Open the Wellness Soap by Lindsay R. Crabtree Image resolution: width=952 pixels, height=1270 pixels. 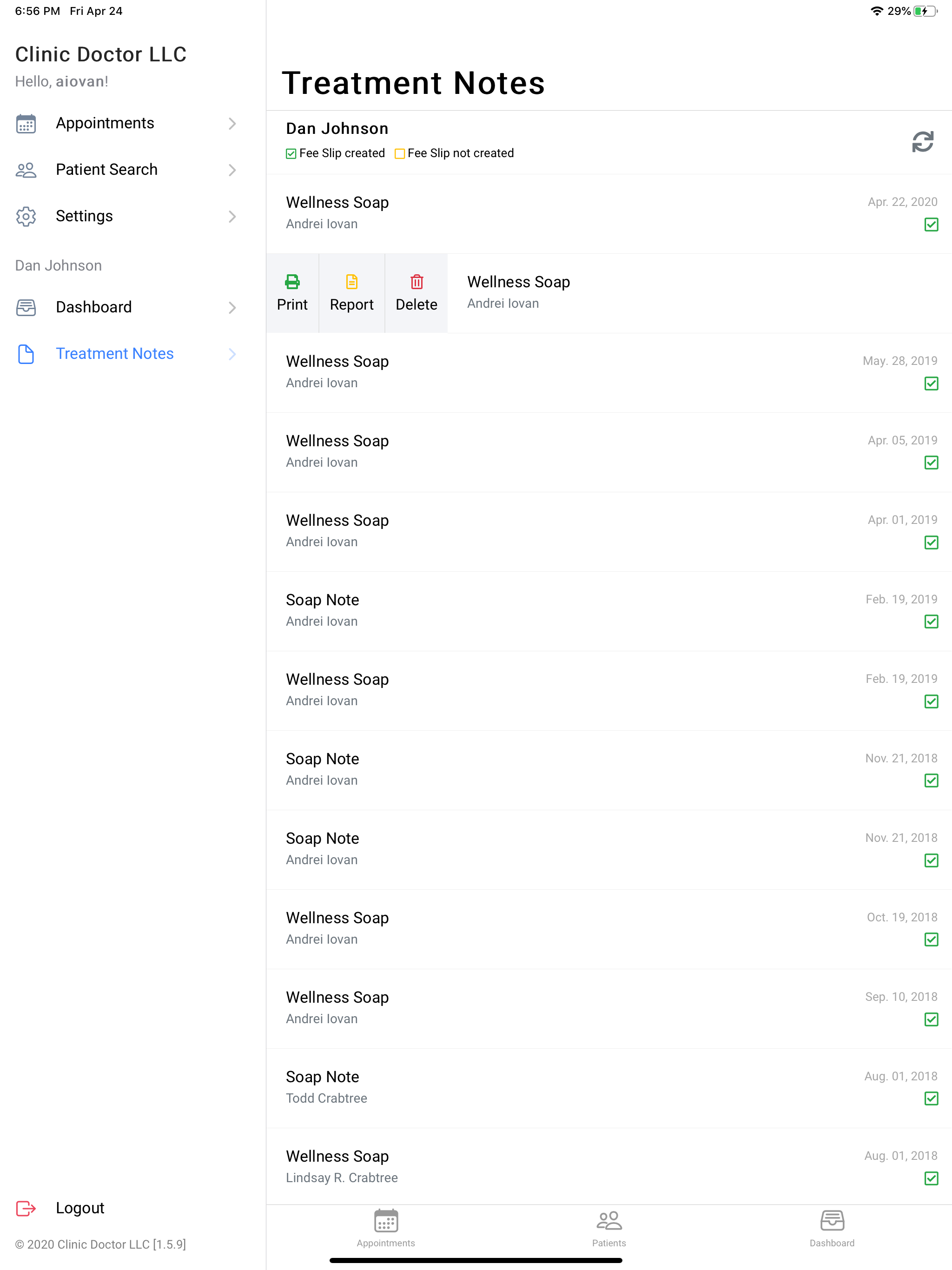pyautogui.click(x=609, y=1167)
